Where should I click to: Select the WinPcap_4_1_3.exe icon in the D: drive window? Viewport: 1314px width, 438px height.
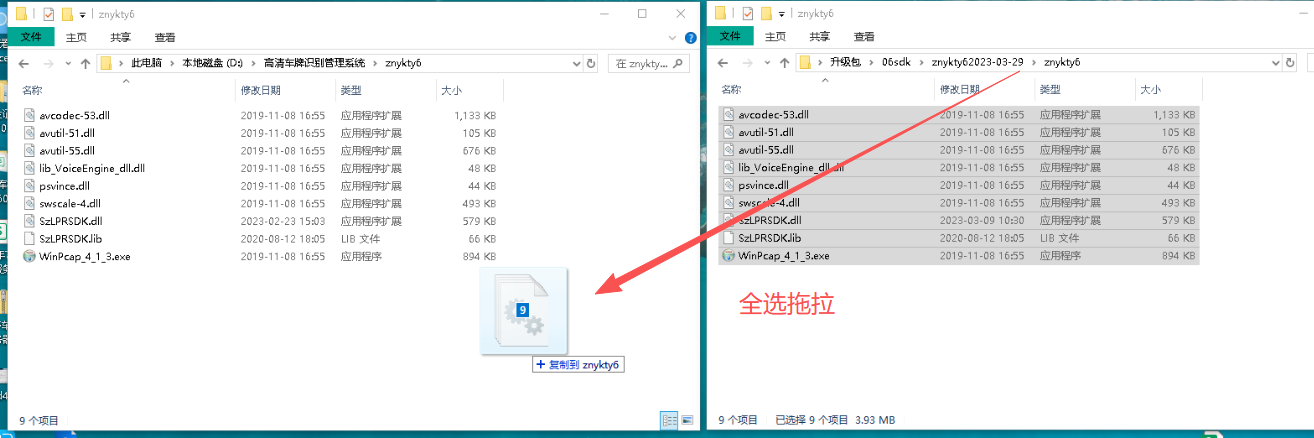30,256
